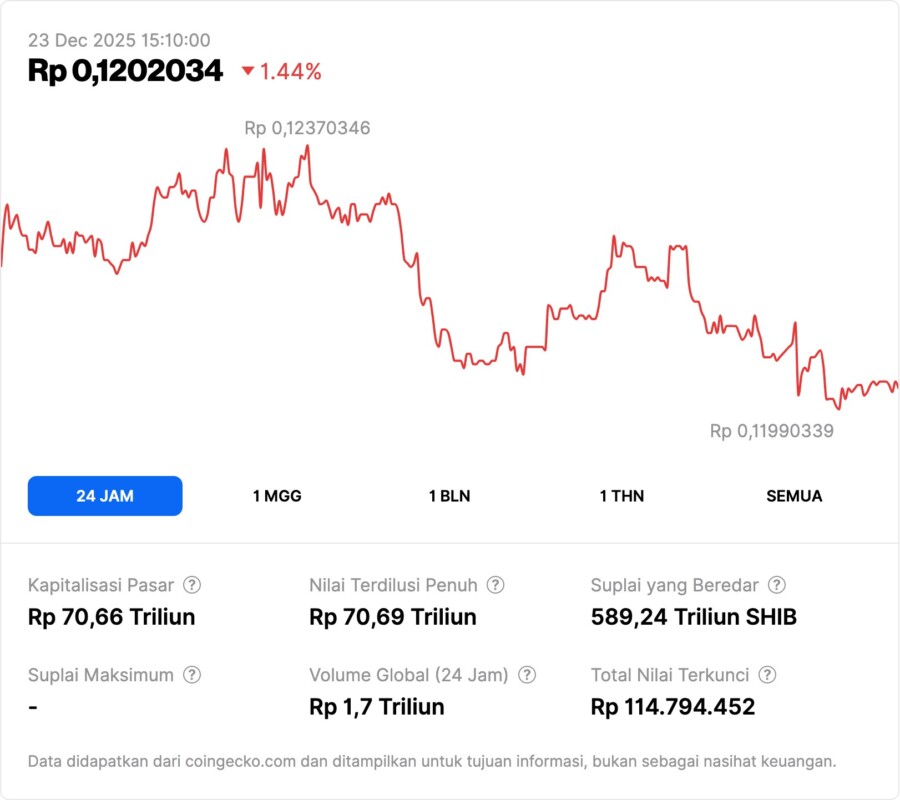Click the Rp 114.794.452 locked value
Viewport: 900px width, 800px height.
672,707
